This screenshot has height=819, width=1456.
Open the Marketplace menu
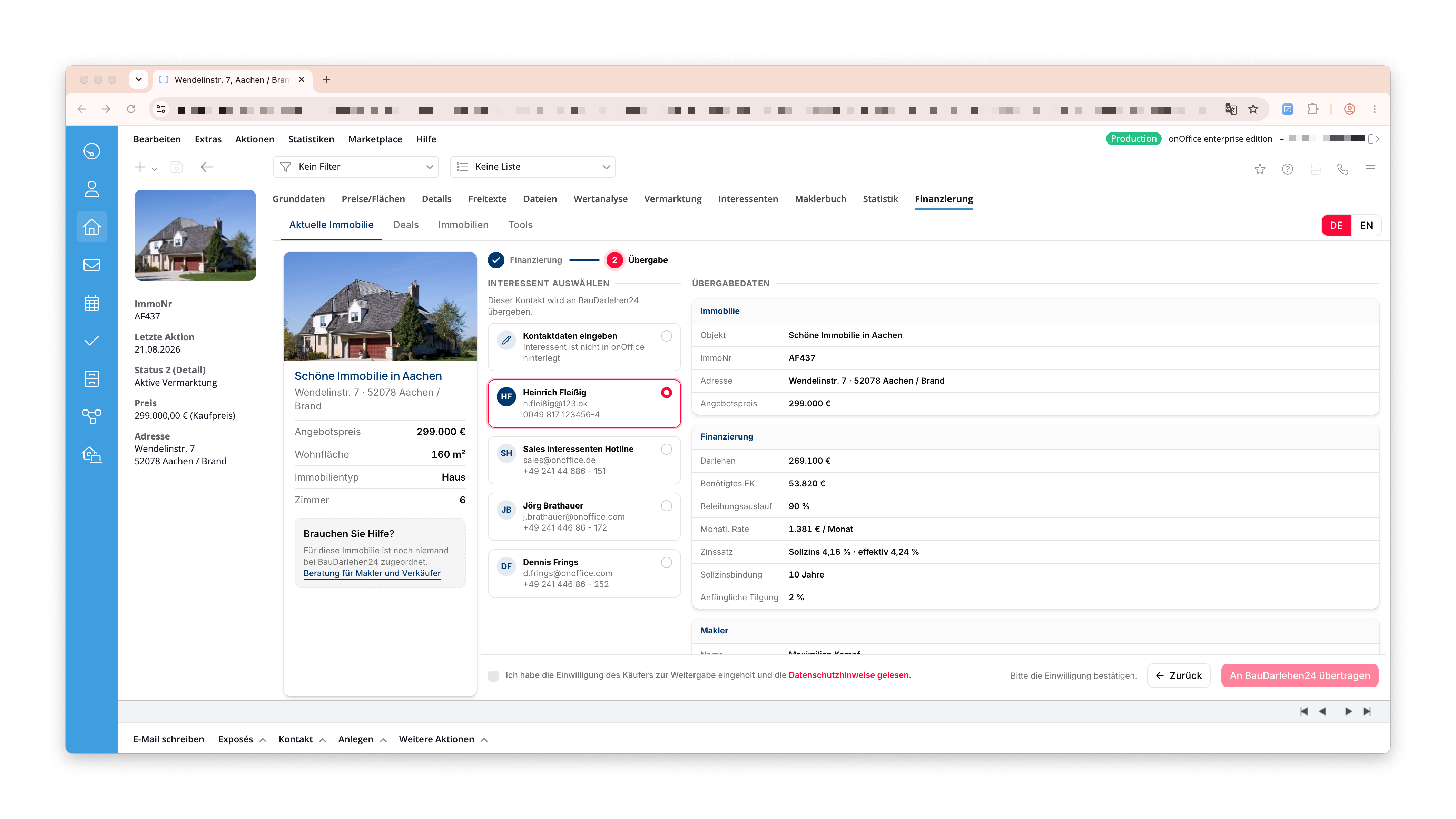pyautogui.click(x=375, y=139)
